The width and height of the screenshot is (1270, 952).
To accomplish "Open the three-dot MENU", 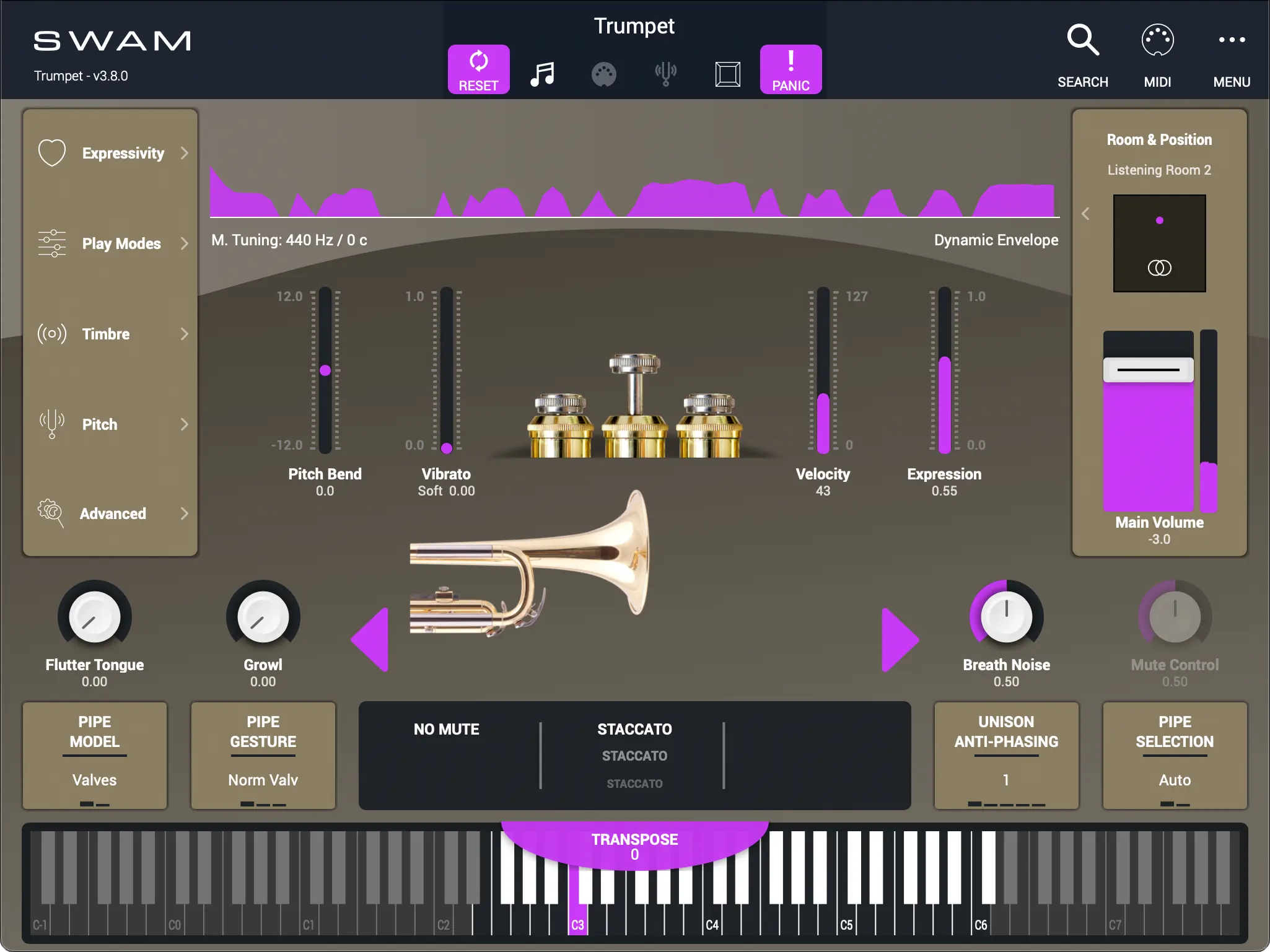I will 1231,40.
